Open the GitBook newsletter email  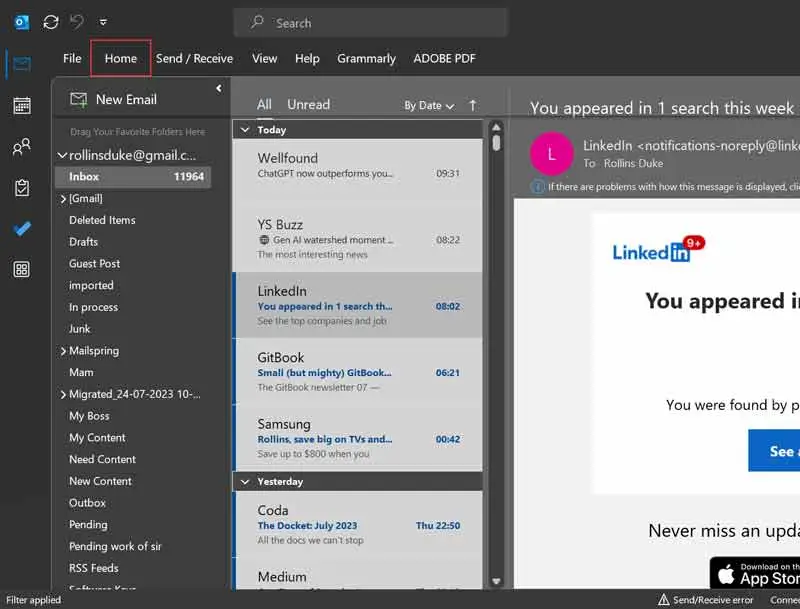click(357, 371)
